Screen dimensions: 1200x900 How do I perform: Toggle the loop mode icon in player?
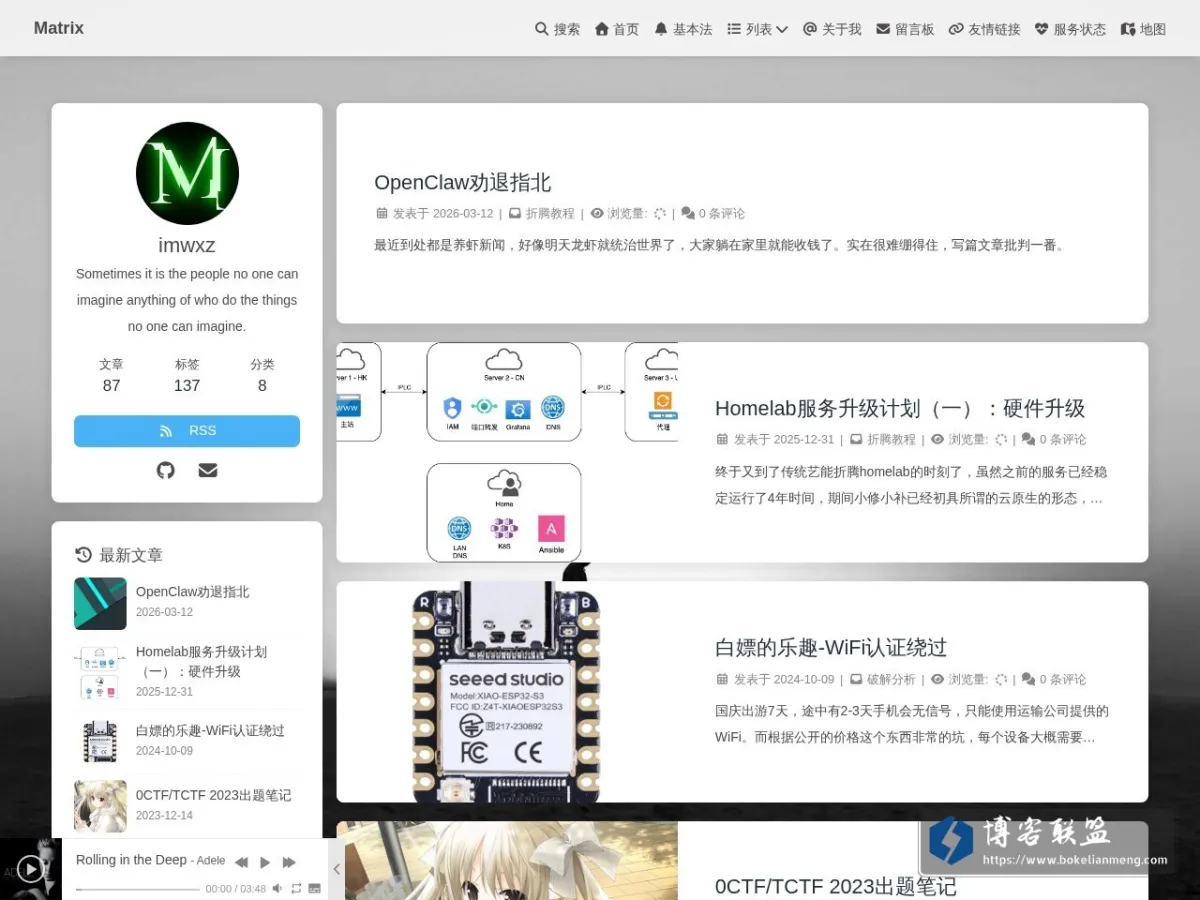pos(296,888)
